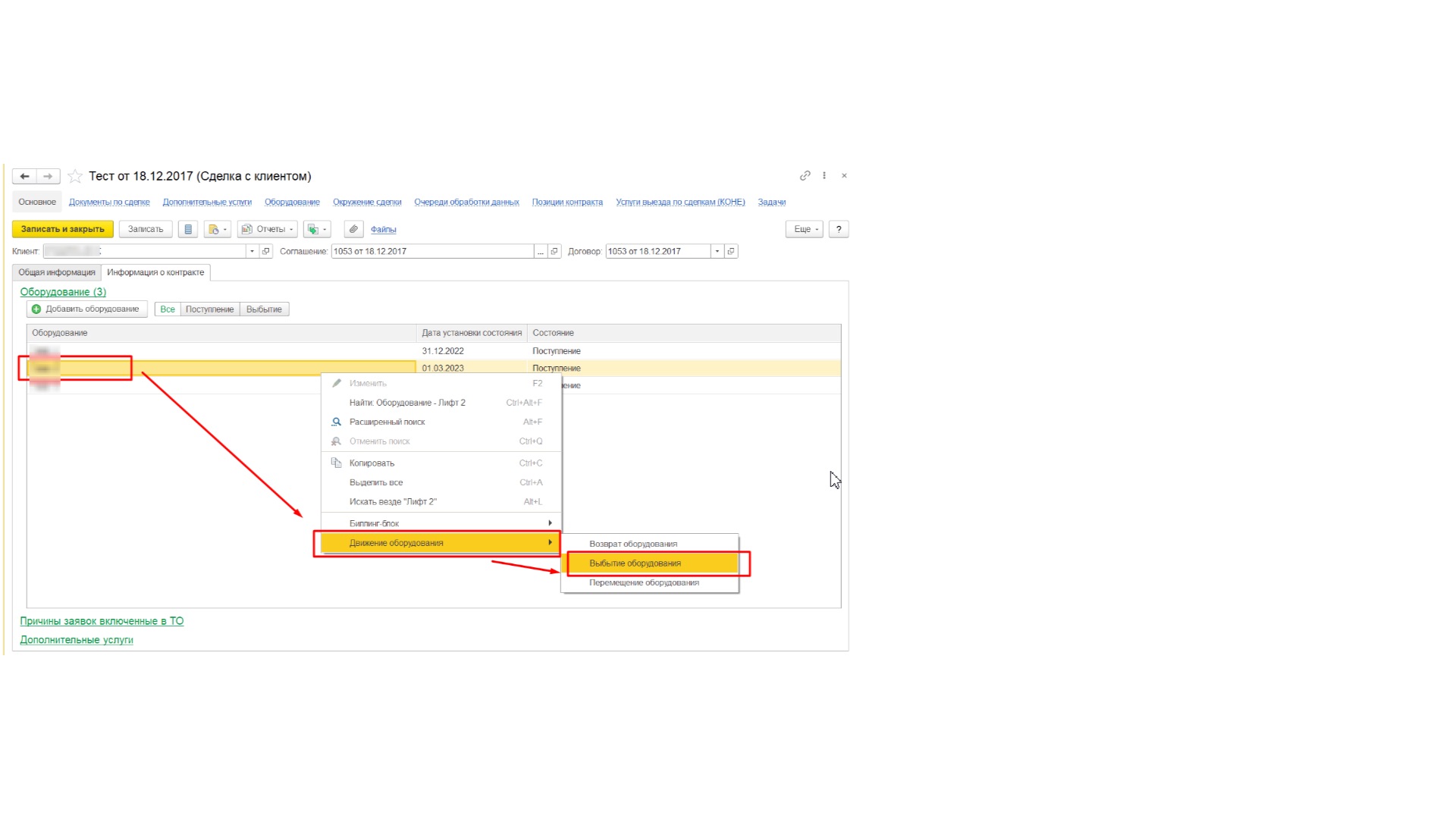Screen dimensions: 1456x819
Task: Switch to Общая информация tab
Action: [57, 272]
